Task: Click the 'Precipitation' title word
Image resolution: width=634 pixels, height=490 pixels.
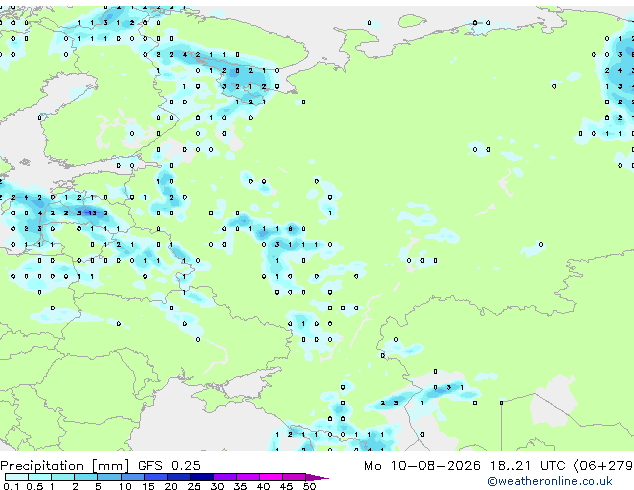Action: click(42, 466)
